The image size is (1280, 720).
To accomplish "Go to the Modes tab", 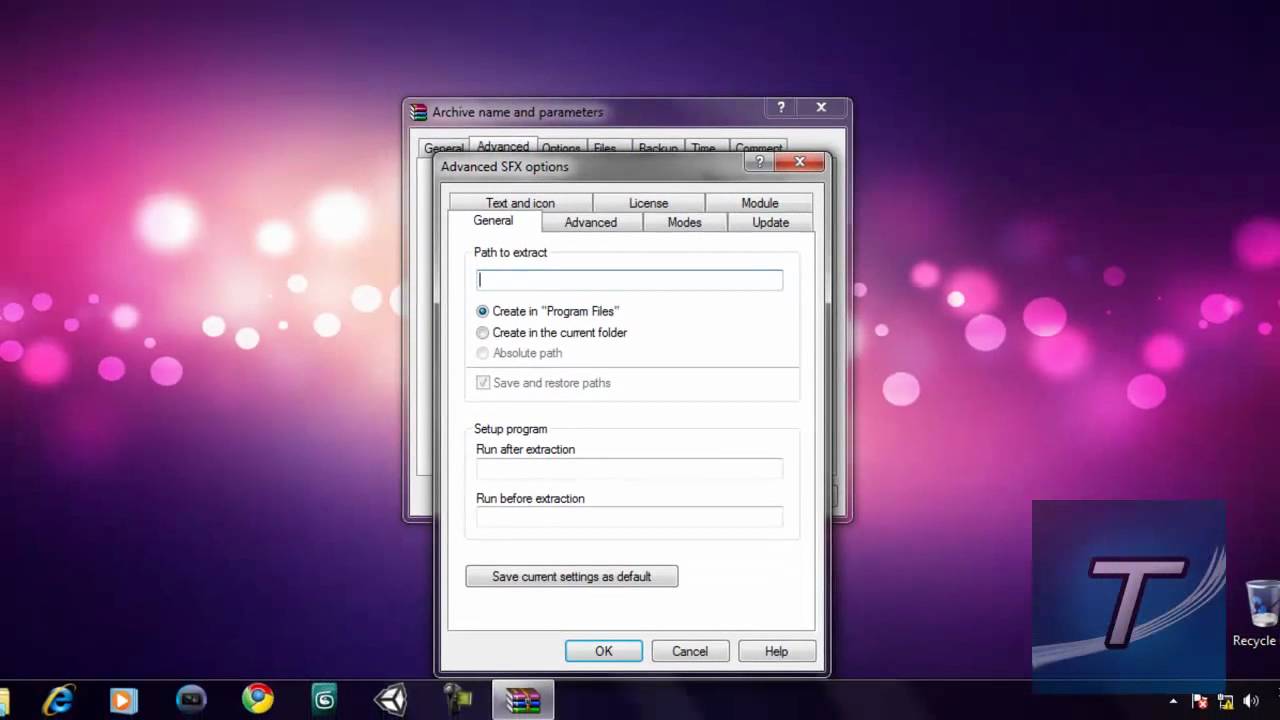I will [x=684, y=222].
